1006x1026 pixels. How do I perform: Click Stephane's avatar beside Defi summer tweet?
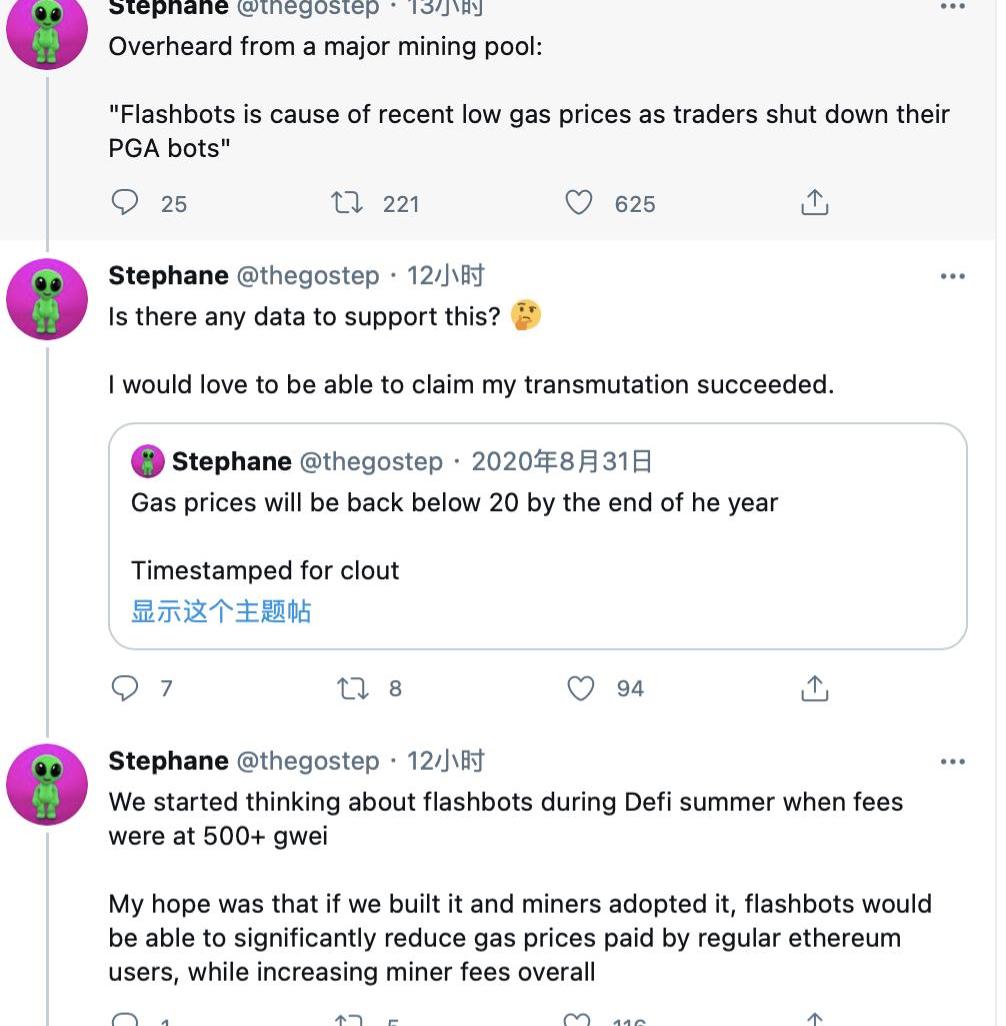(x=47, y=784)
